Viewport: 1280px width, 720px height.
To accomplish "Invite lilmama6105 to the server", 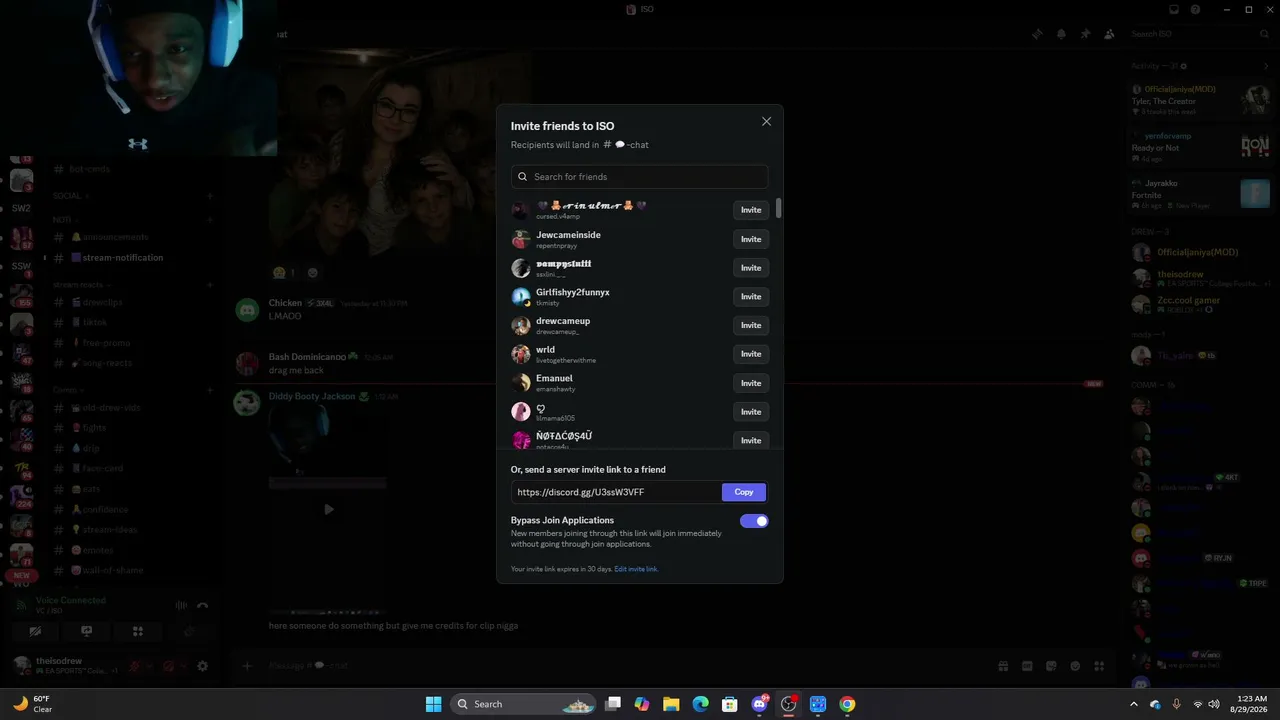I will tap(751, 412).
